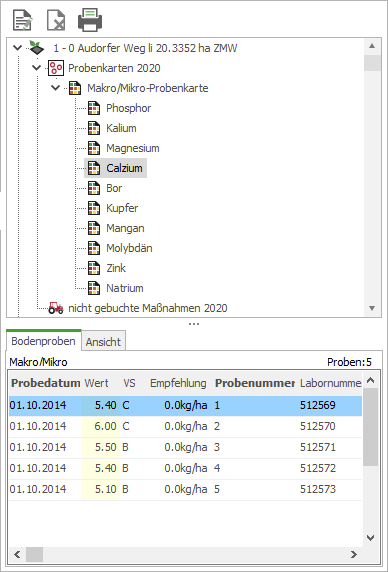Image resolution: width=388 pixels, height=572 pixels.
Task: Select row with Labornummer 512570
Action: tap(186, 426)
